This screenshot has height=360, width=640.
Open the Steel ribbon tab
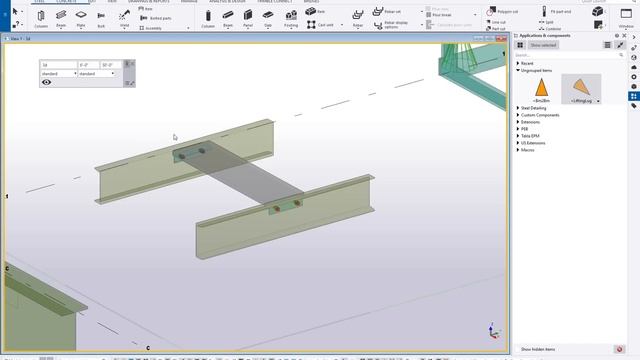[40, 1]
